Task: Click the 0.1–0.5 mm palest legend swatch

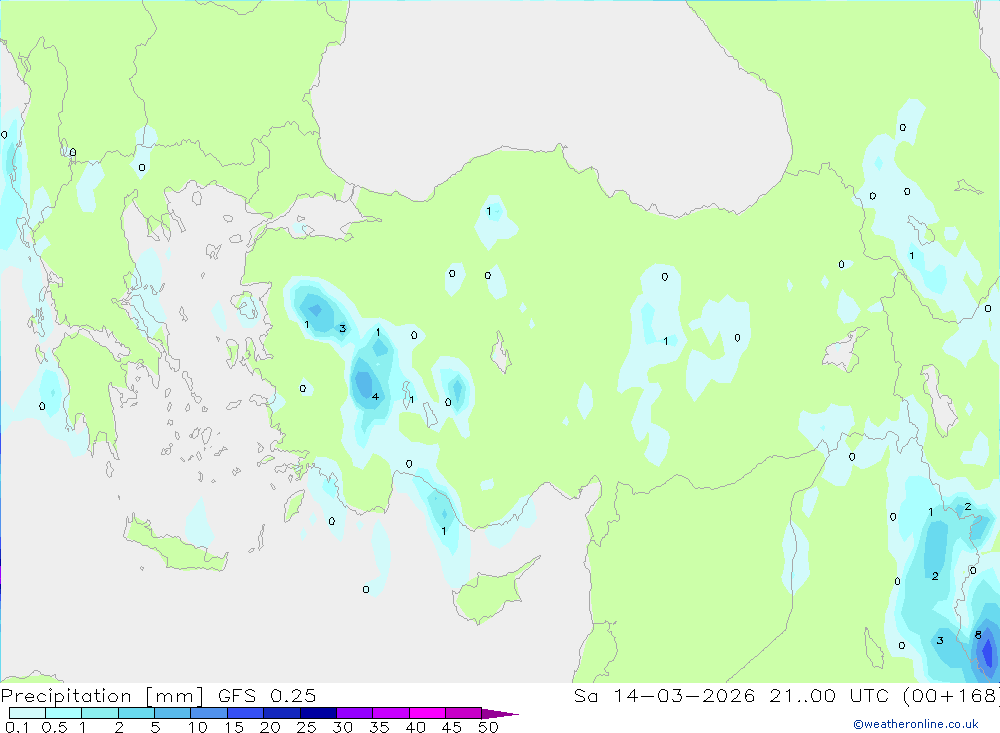Action: 27,713
